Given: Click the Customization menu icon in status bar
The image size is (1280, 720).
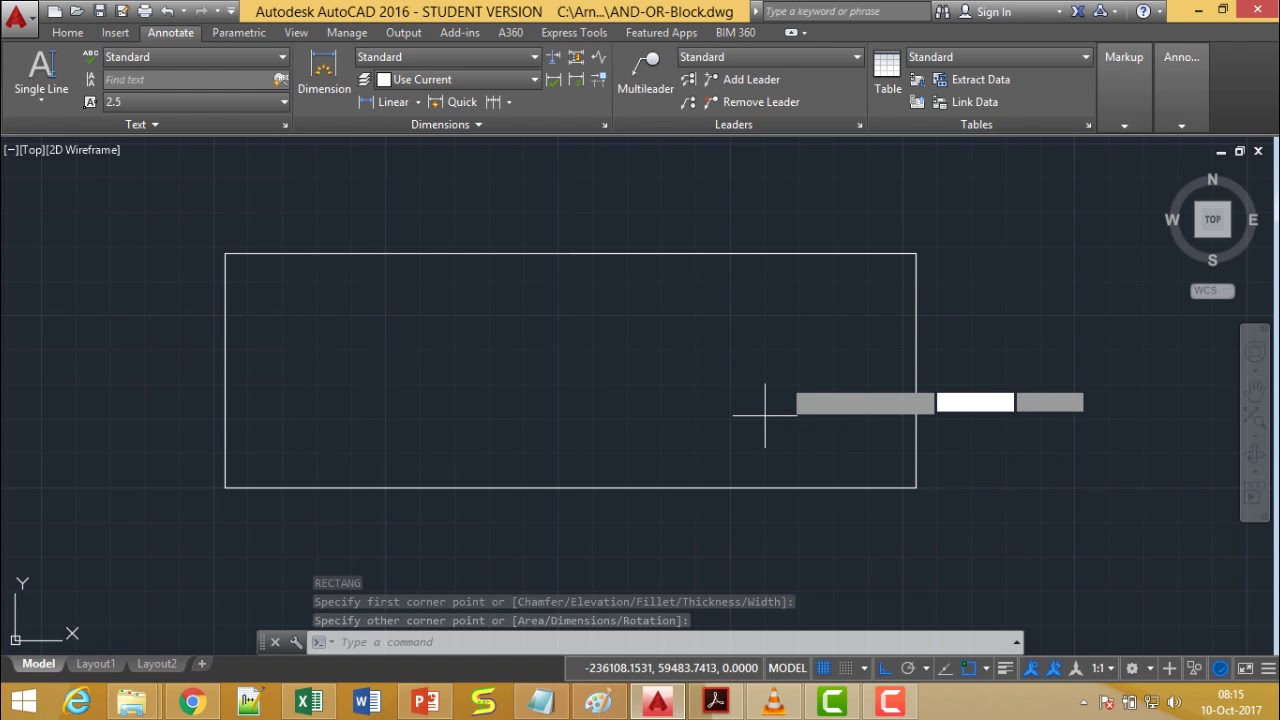Looking at the screenshot, I should 1268,668.
